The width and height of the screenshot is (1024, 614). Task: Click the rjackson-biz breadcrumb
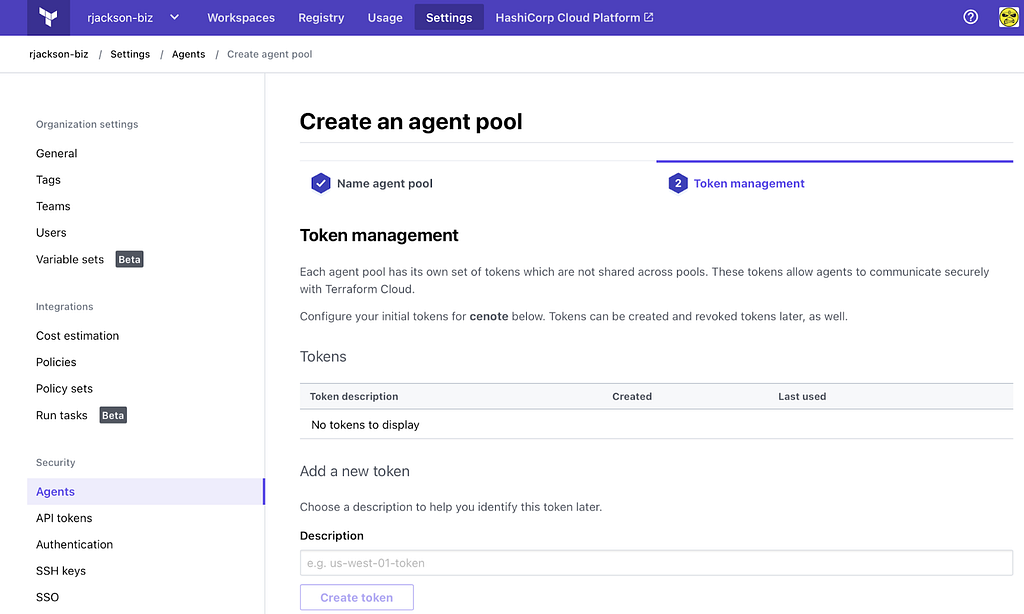[59, 54]
